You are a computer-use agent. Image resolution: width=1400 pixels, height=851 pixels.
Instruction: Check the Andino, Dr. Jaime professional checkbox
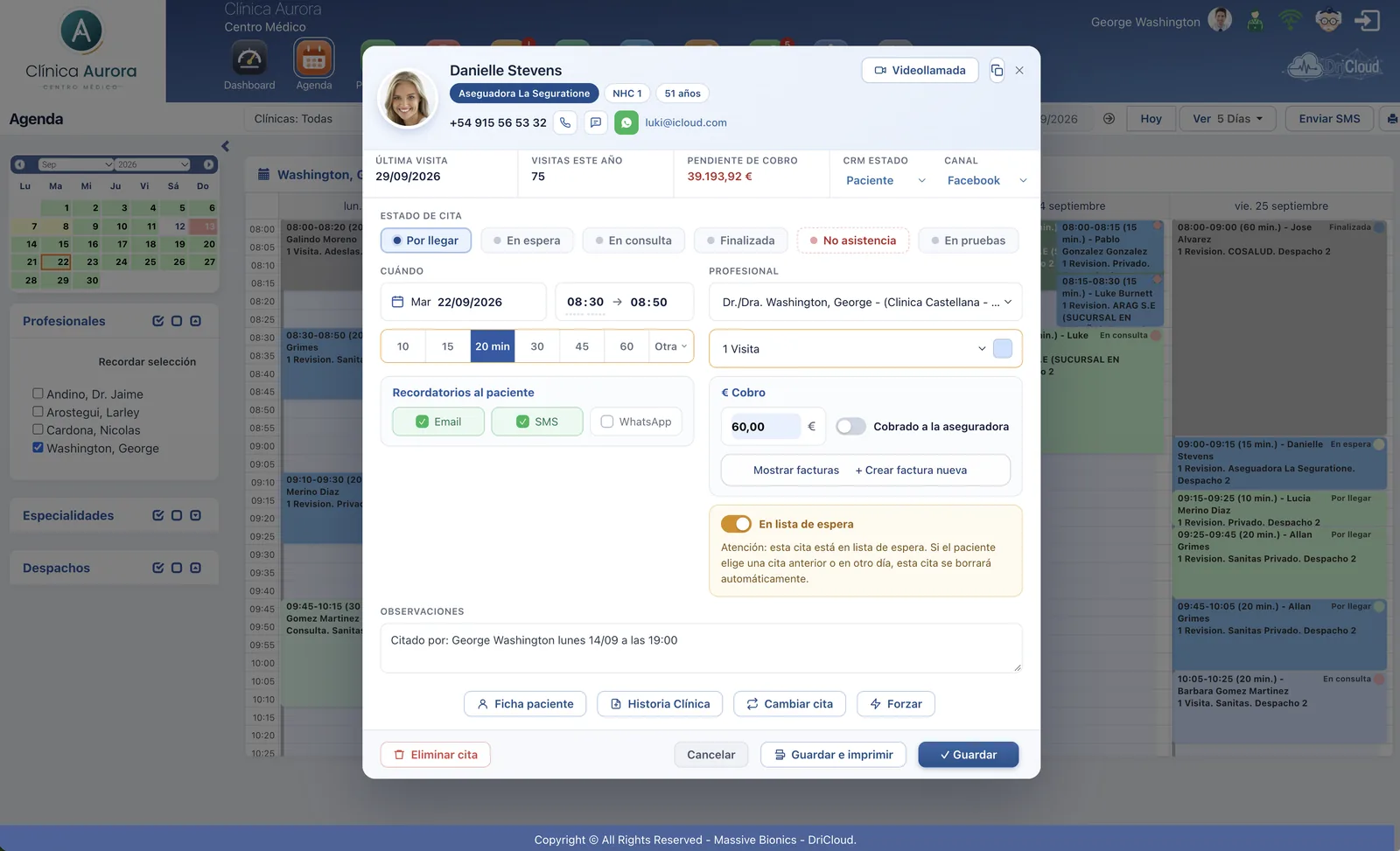click(38, 394)
